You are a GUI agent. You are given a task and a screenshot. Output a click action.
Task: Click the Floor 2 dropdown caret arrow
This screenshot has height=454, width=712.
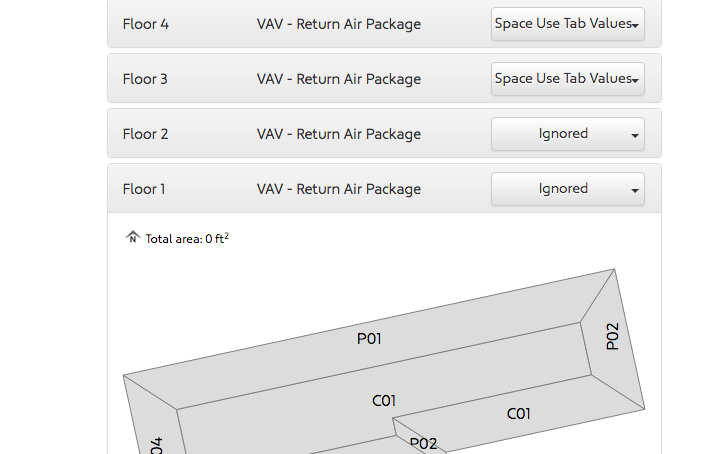pyautogui.click(x=635, y=136)
